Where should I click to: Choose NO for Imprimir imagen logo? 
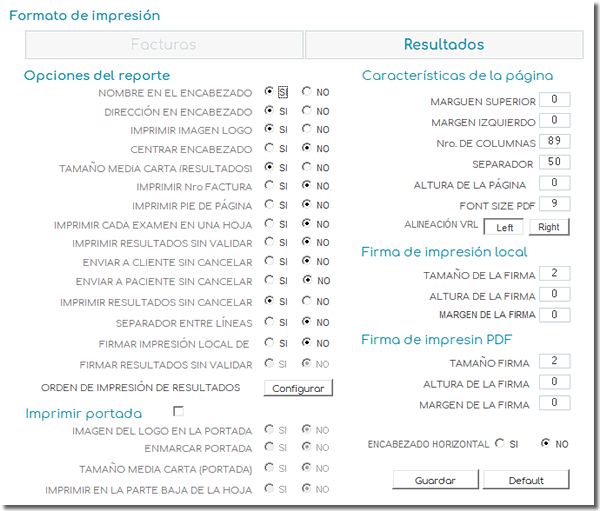click(x=306, y=129)
